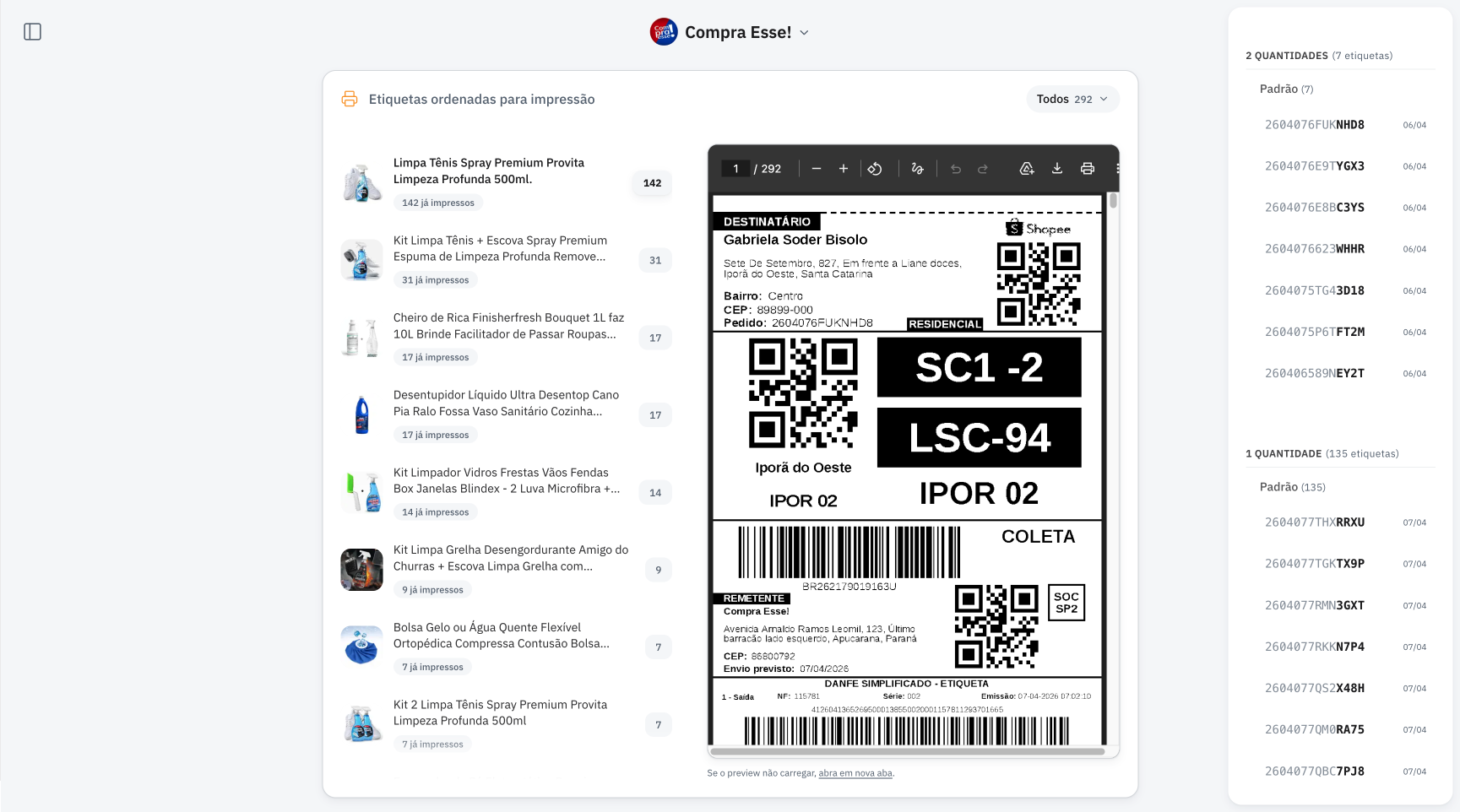
Task: Zoom in on the label preview
Action: pos(844,168)
